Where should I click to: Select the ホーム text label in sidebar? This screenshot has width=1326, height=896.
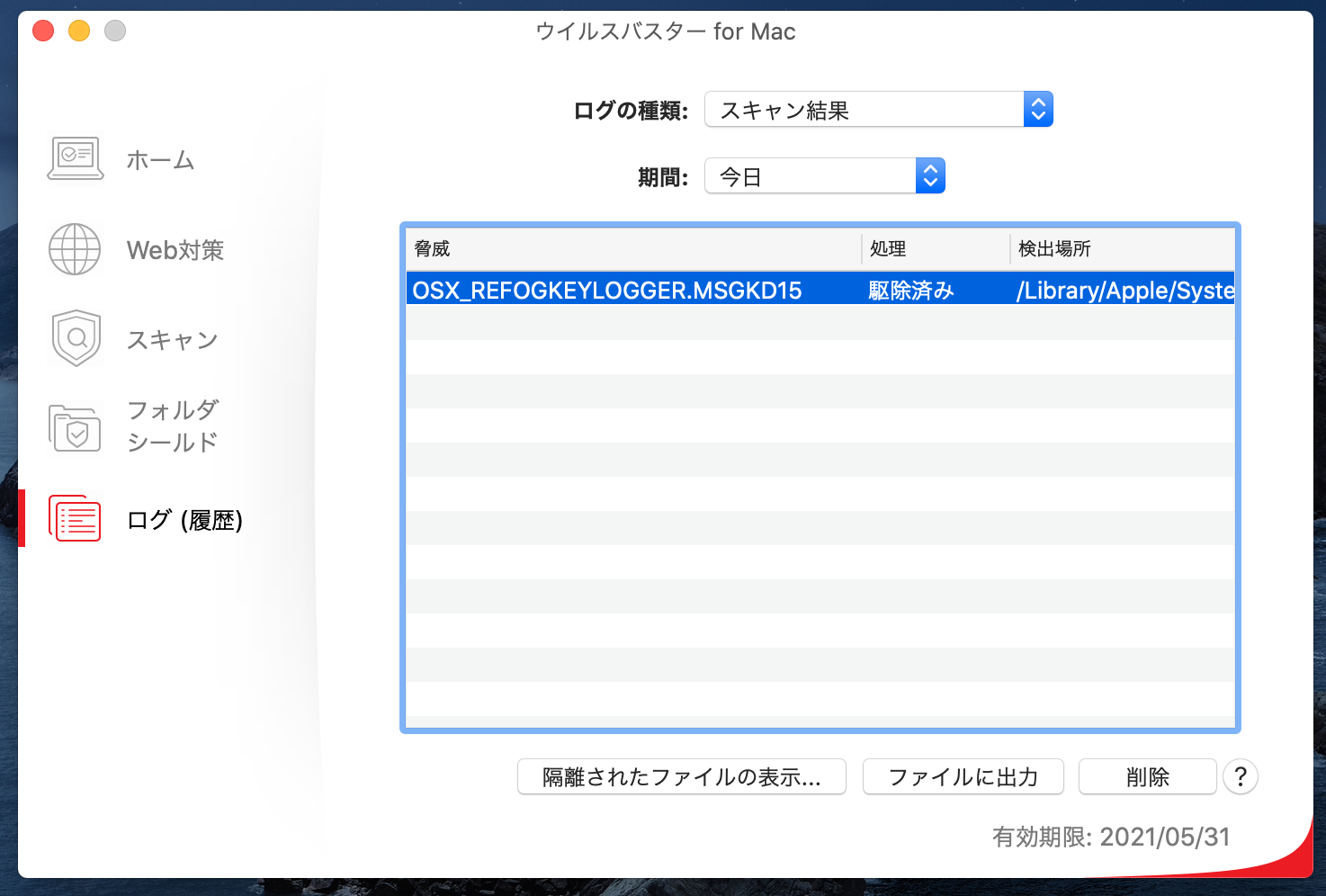tap(160, 160)
